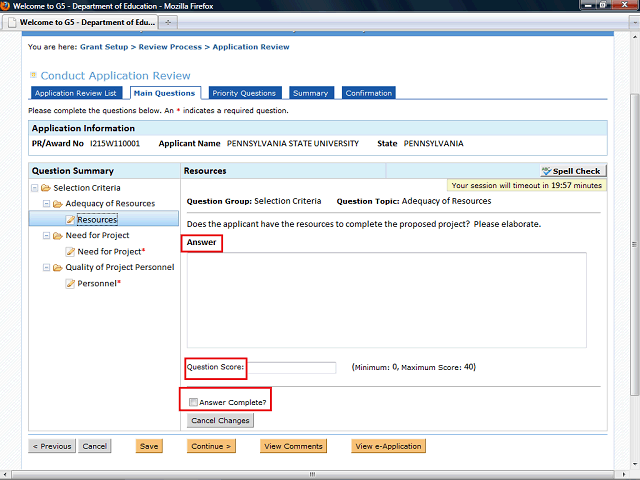This screenshot has width=640, height=480.
Task: Click the View e-Application button
Action: 389,446
